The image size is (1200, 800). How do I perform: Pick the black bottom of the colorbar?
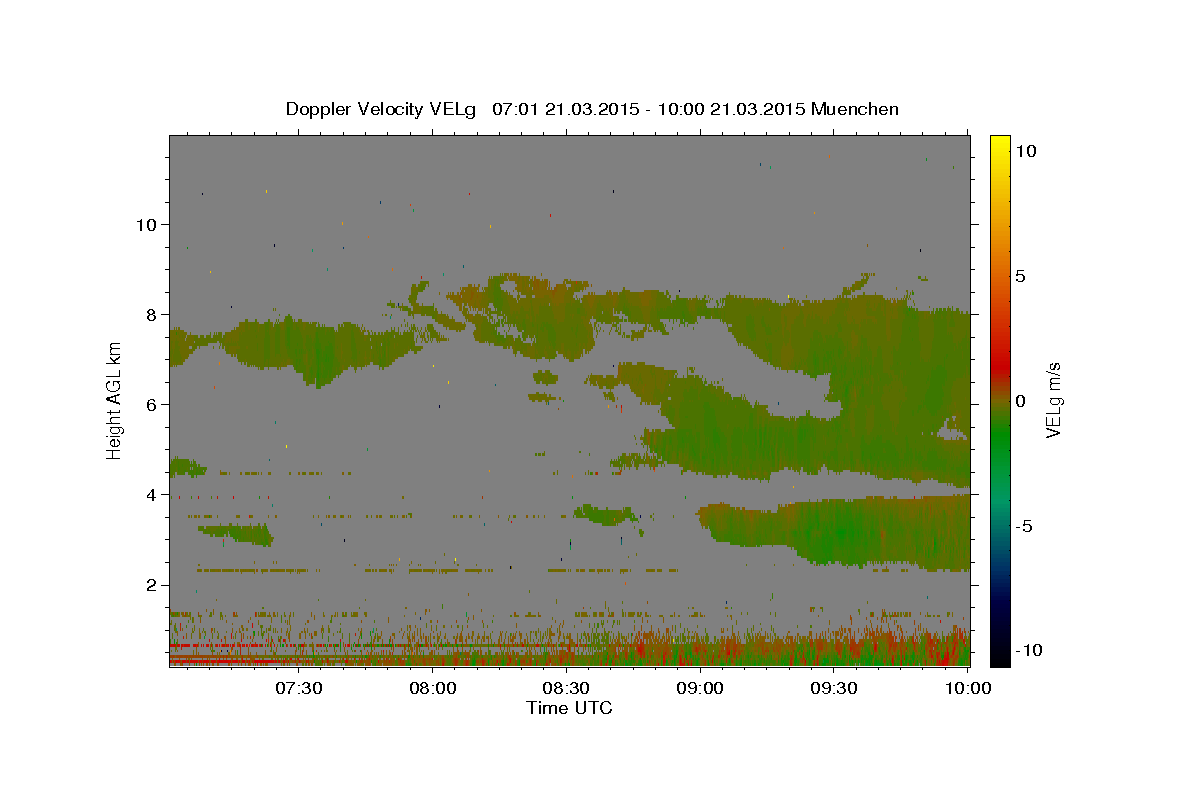coord(1000,655)
